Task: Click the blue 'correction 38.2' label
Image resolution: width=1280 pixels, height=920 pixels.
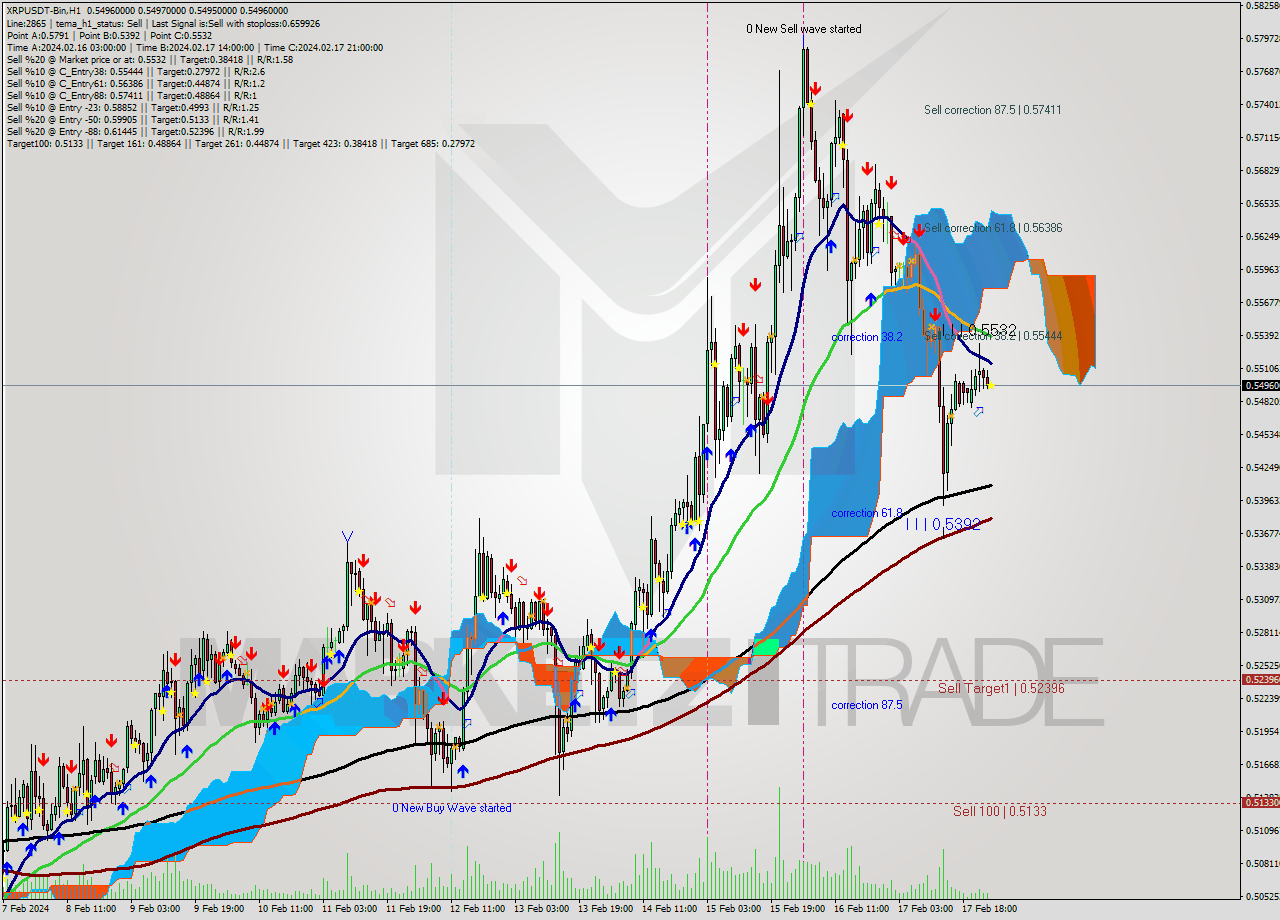Action: coord(867,337)
